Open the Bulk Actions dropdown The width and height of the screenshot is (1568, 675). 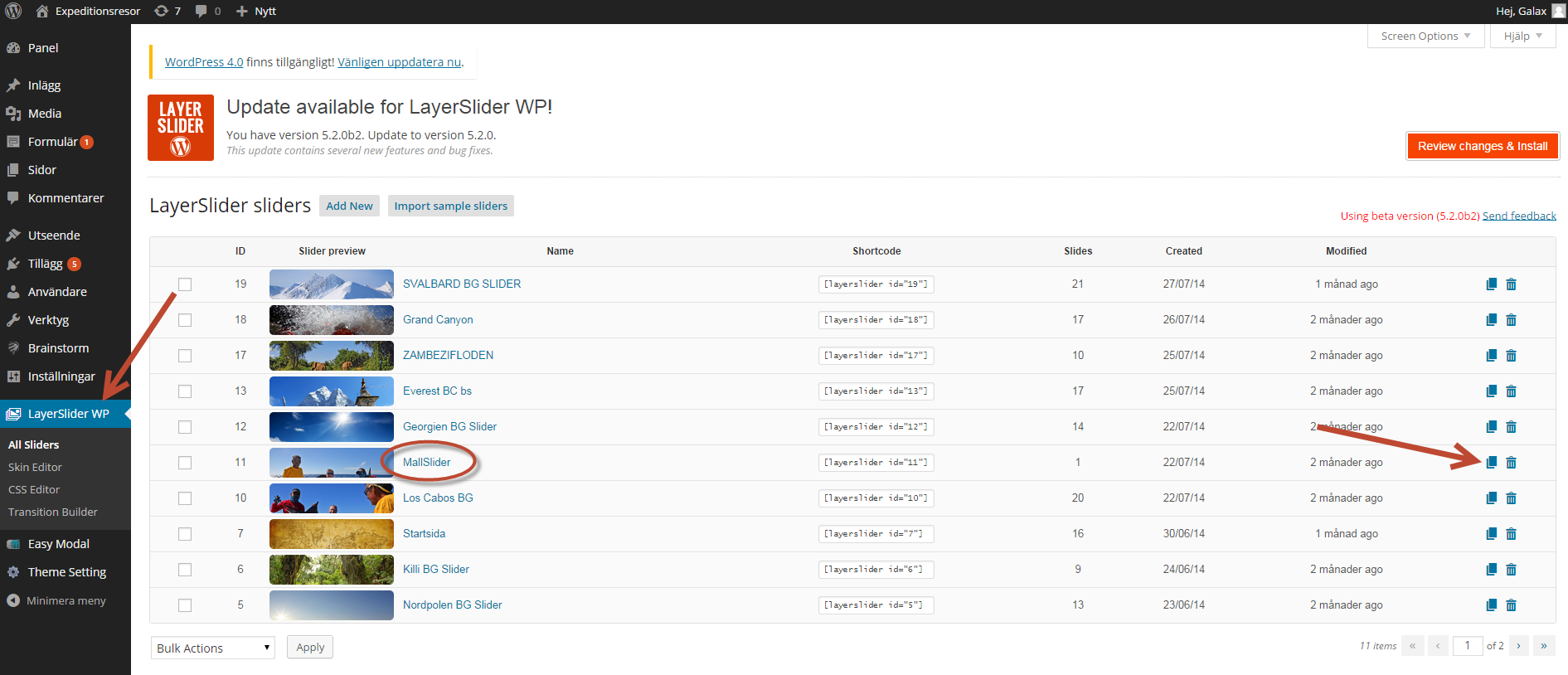click(213, 648)
